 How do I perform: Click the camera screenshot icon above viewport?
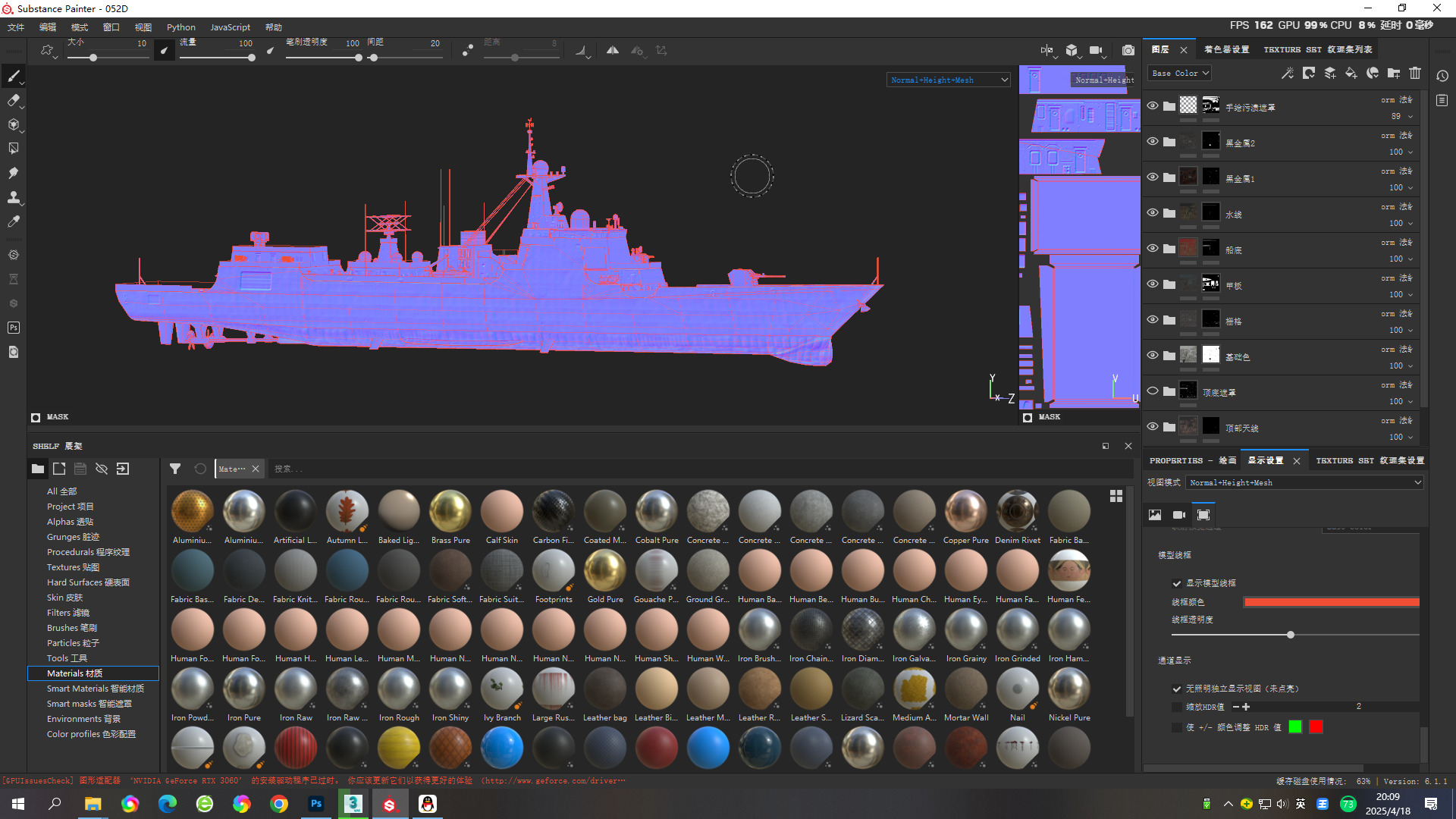point(1128,51)
